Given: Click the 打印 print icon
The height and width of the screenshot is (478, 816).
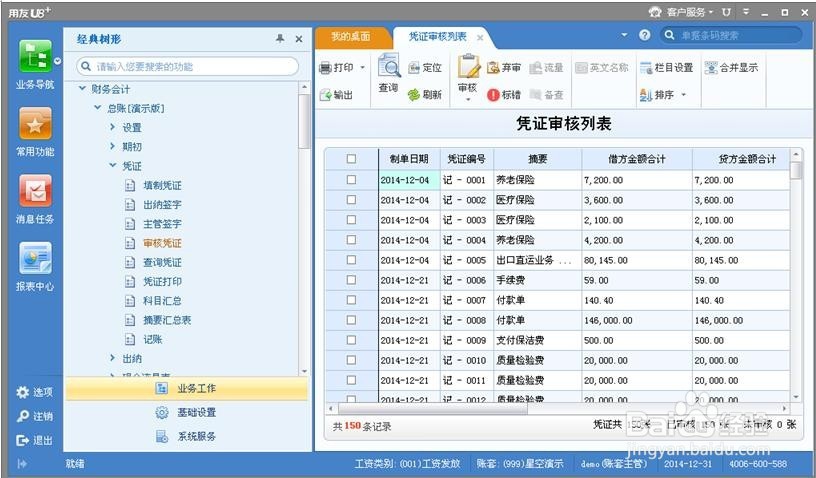Looking at the screenshot, I should (x=326, y=68).
